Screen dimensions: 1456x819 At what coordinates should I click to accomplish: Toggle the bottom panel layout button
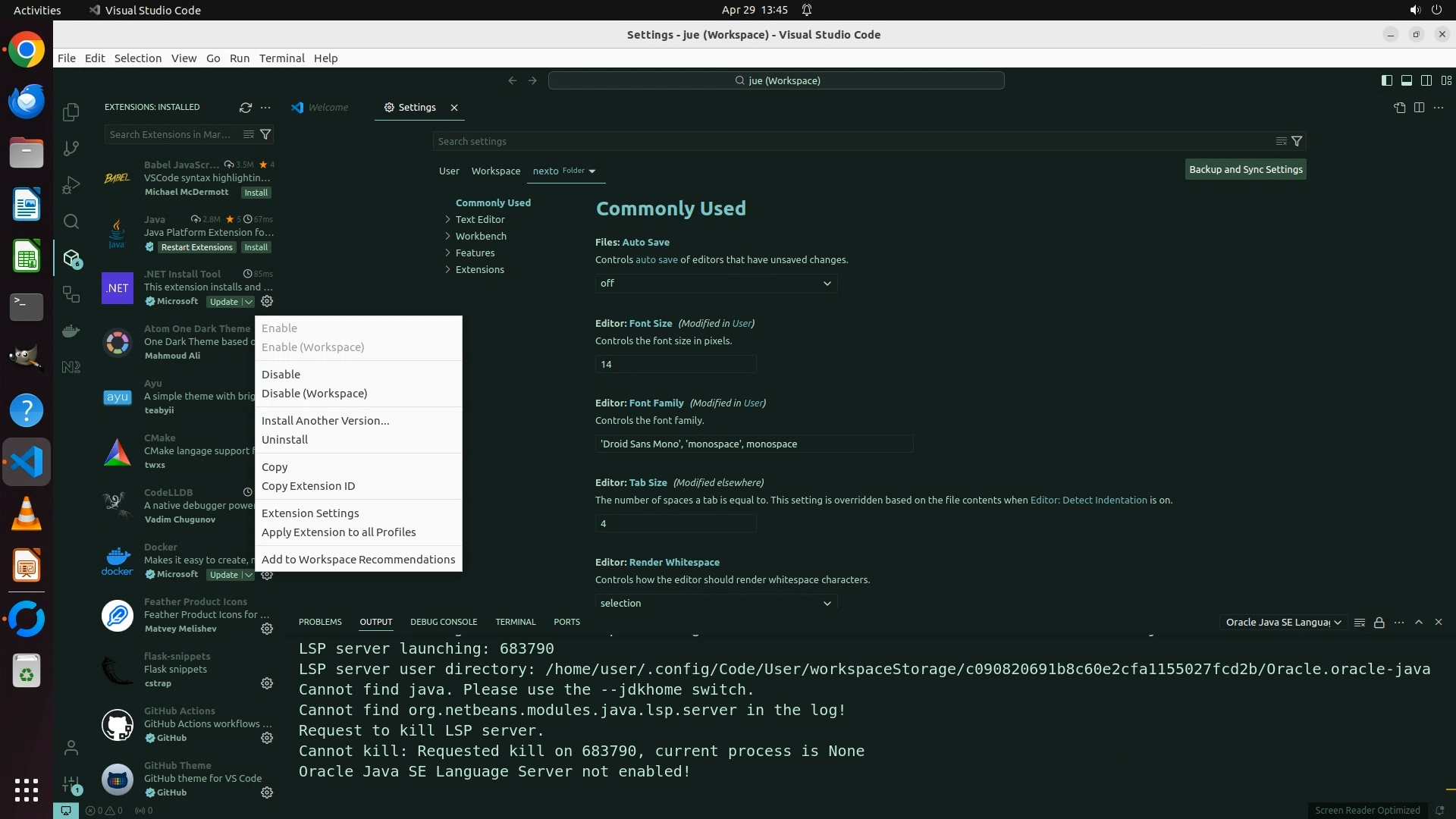point(1407,80)
